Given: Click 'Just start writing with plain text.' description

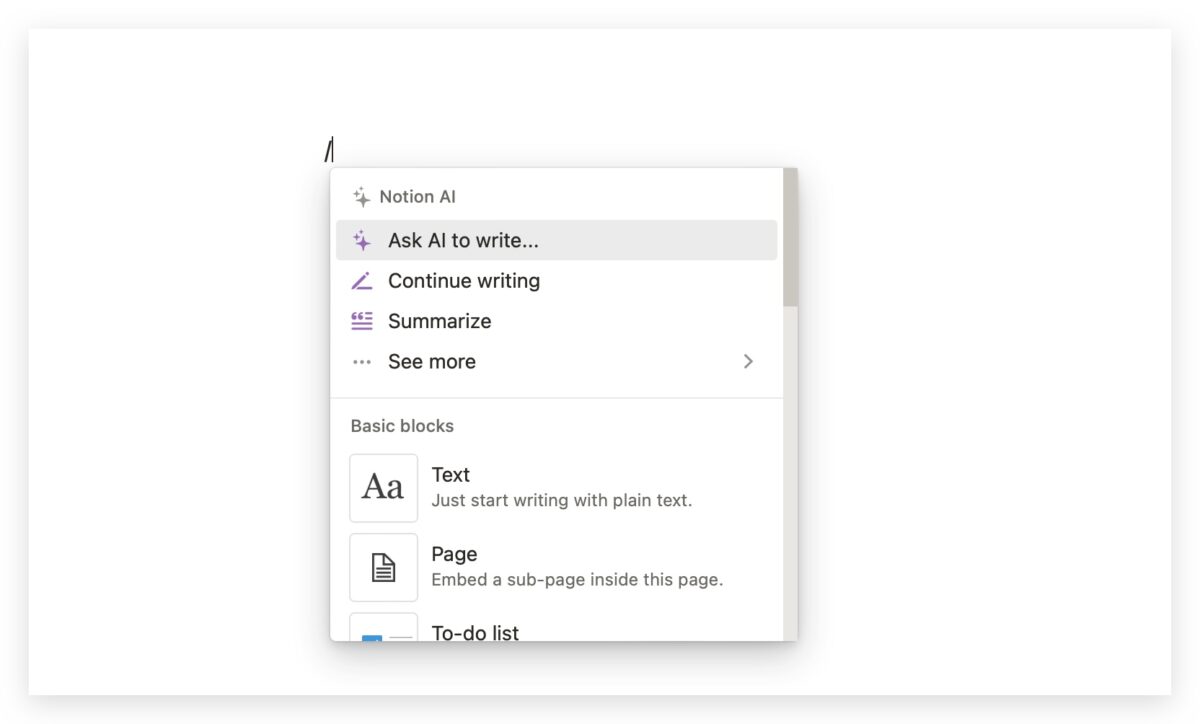Looking at the screenshot, I should 561,500.
